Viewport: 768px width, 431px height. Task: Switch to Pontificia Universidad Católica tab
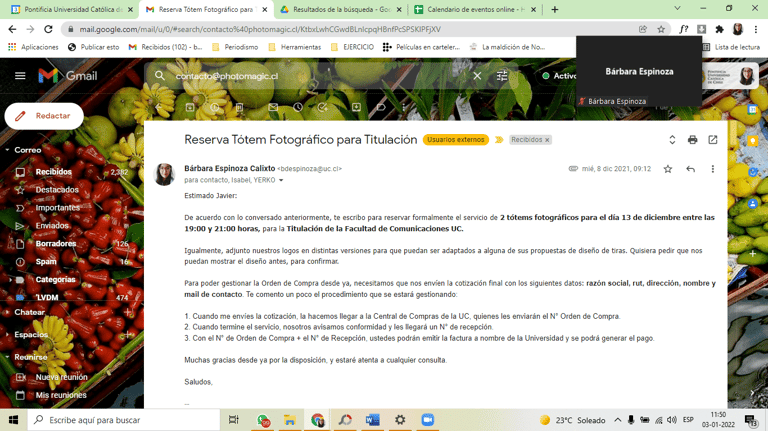click(71, 9)
